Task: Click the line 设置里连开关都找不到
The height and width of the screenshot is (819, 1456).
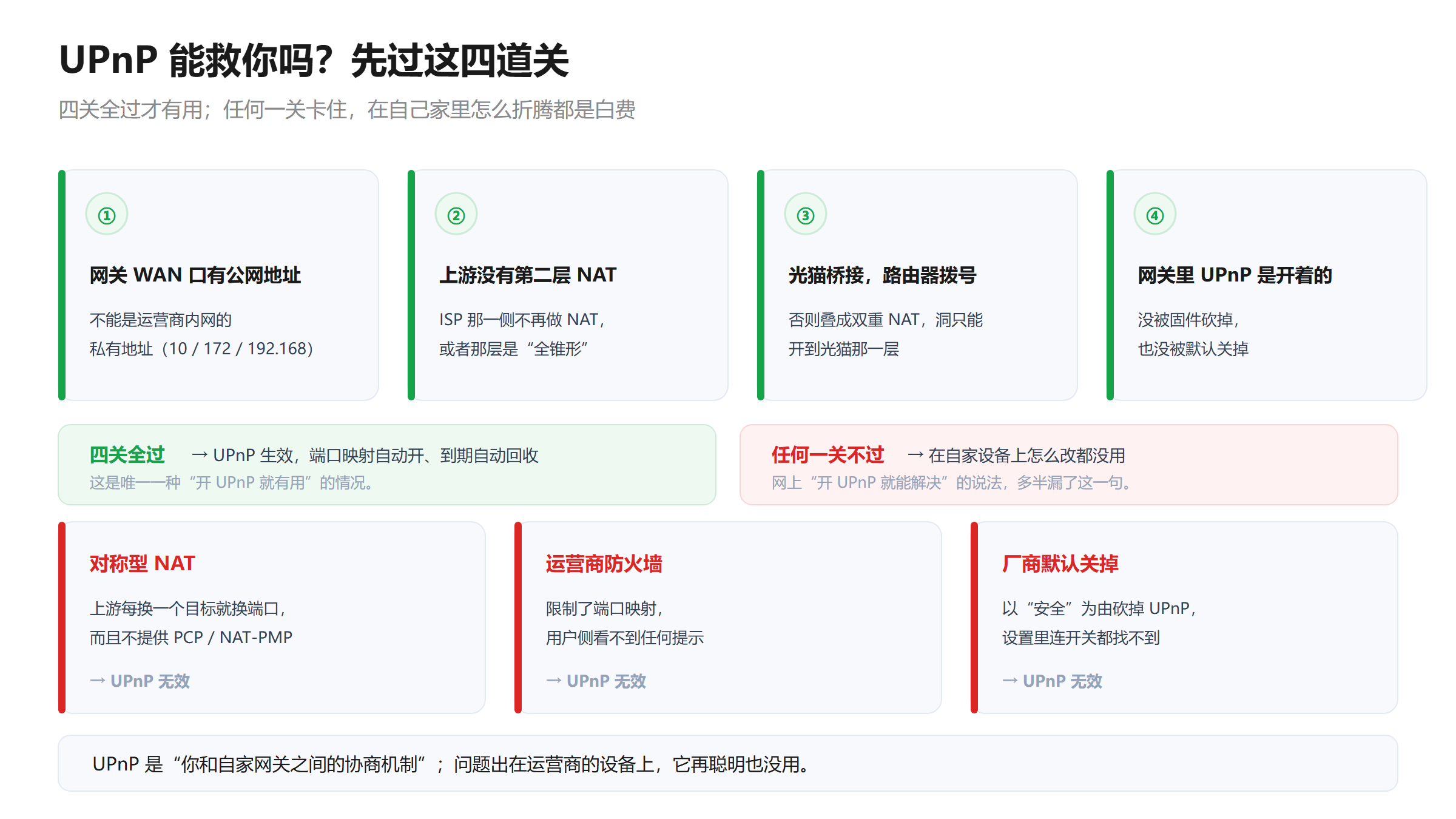Action: click(1081, 638)
